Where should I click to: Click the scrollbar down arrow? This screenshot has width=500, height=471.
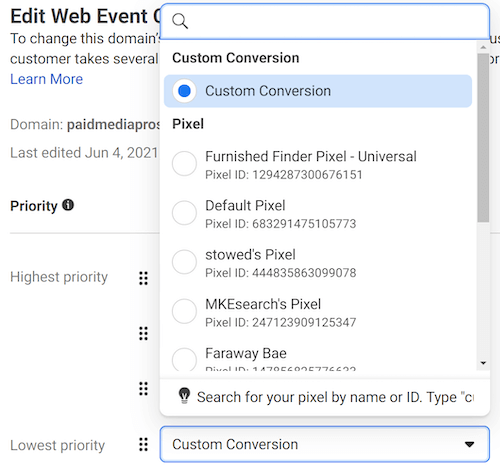tap(483, 363)
